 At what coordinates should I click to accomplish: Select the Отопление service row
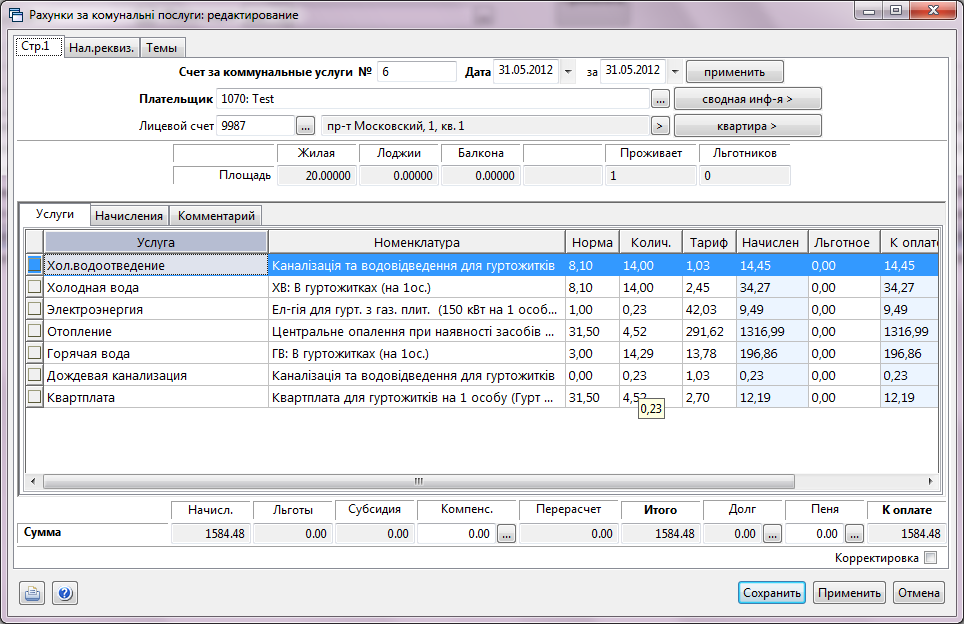pos(483,331)
